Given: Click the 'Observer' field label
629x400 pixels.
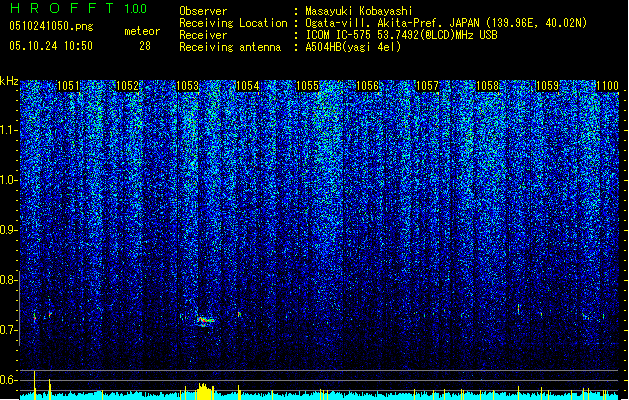Looking at the screenshot, I should coord(203,11).
